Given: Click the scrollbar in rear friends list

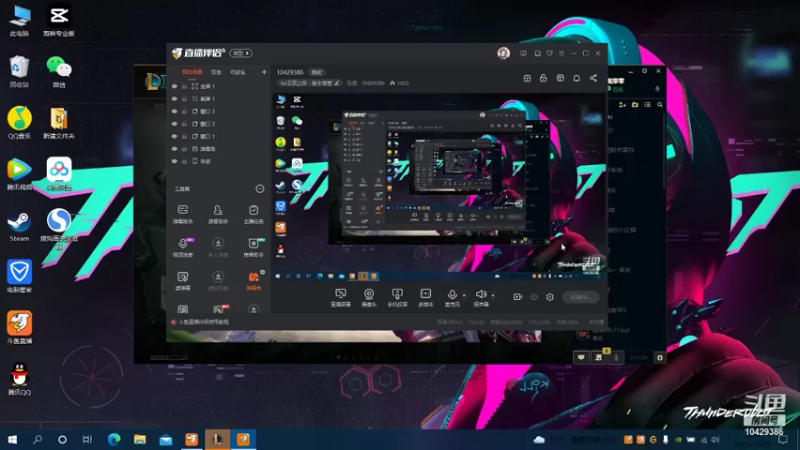Looking at the screenshot, I should [664, 151].
